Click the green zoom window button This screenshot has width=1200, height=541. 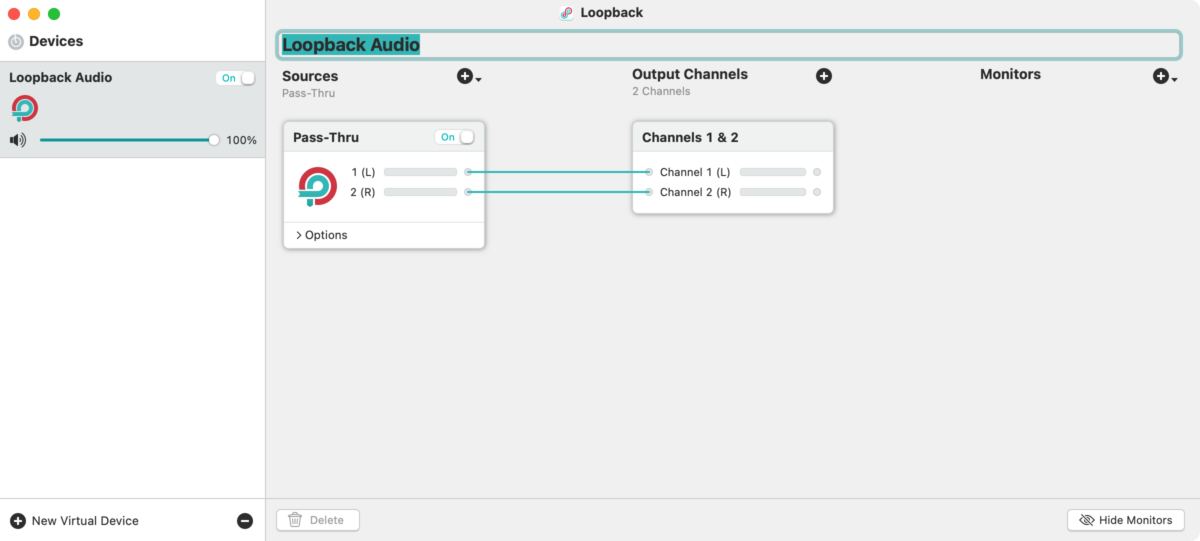click(54, 14)
